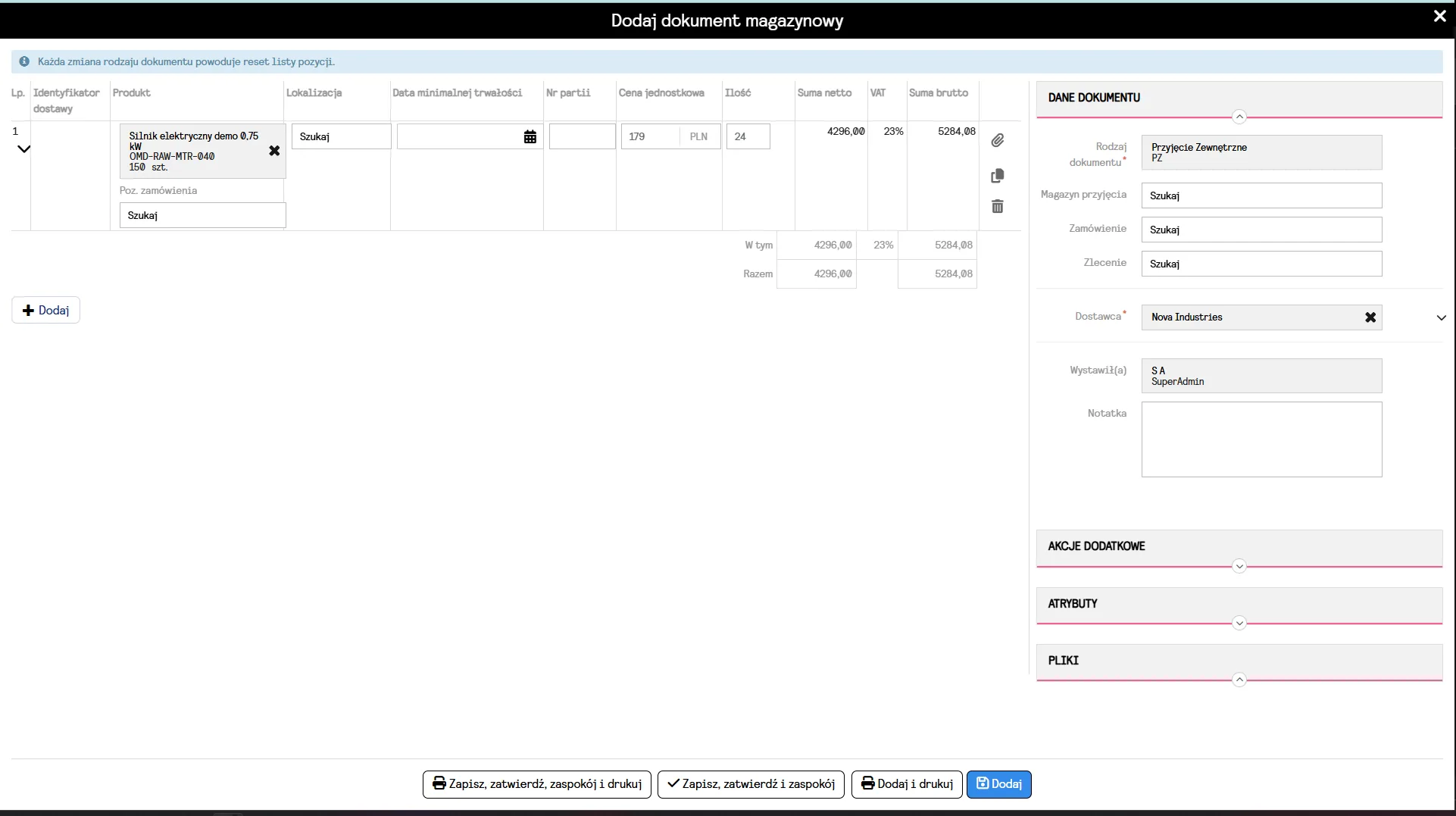Screen dimensions: 1456x816
Task: Click the Produkt column header
Action: 132,92
